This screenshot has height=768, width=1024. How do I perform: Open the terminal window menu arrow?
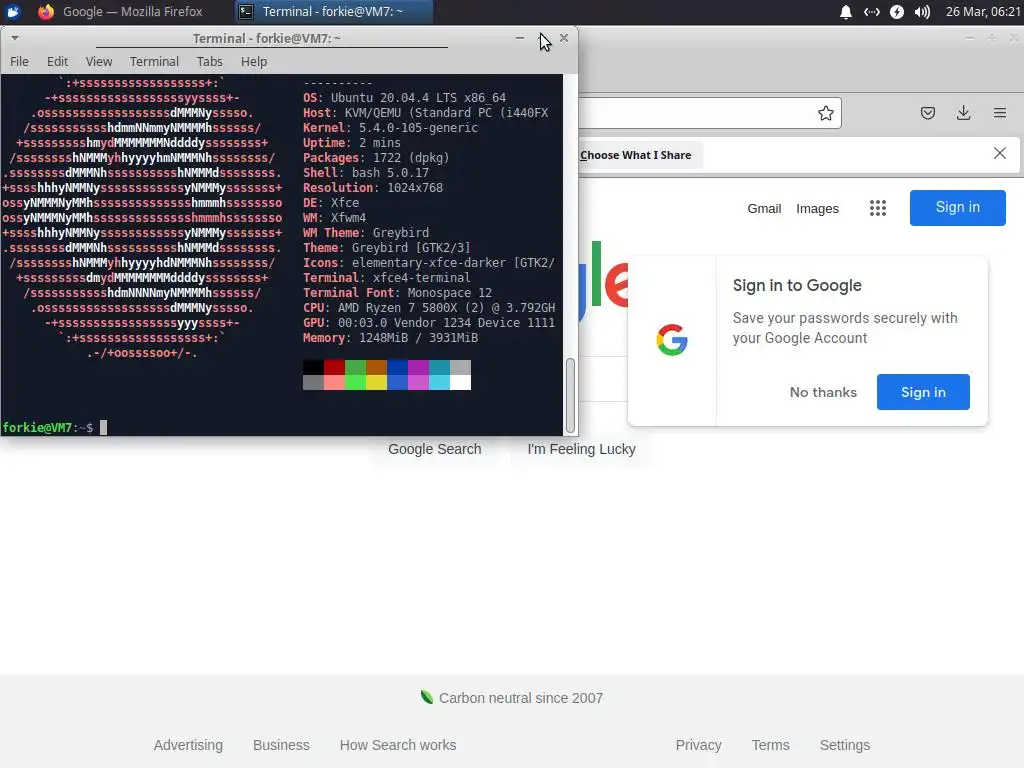point(14,38)
